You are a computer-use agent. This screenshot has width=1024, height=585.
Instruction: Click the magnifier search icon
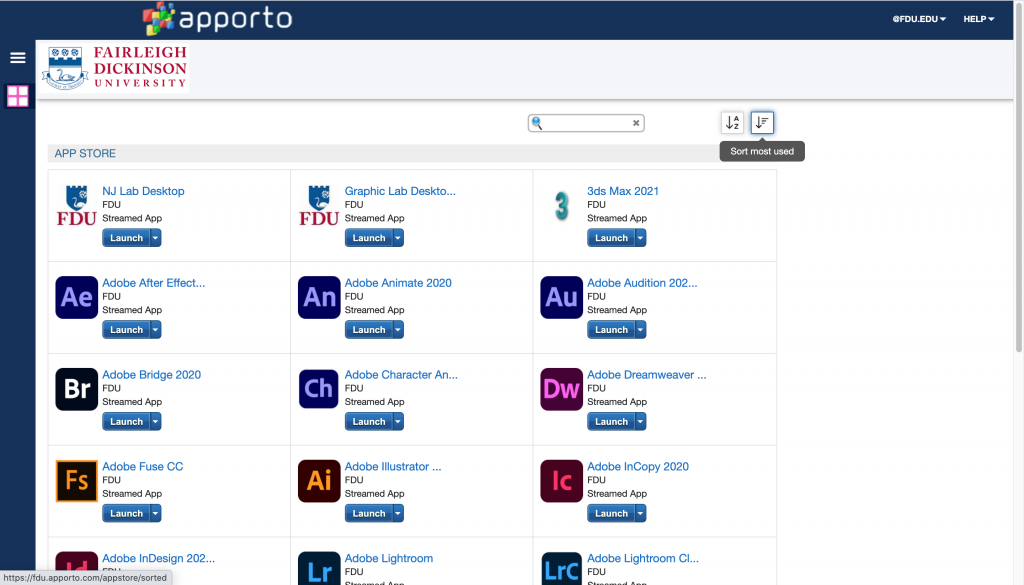click(x=537, y=123)
